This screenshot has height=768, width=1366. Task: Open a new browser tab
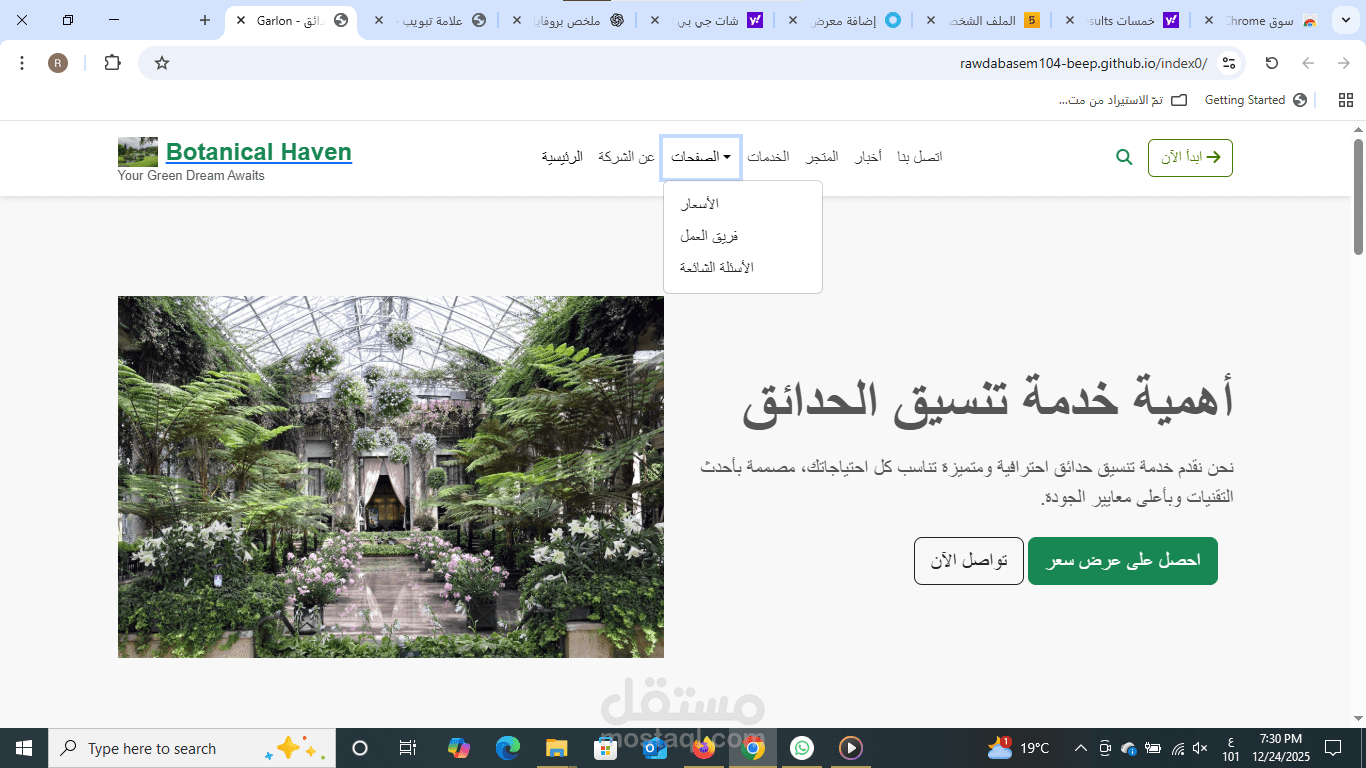point(205,20)
